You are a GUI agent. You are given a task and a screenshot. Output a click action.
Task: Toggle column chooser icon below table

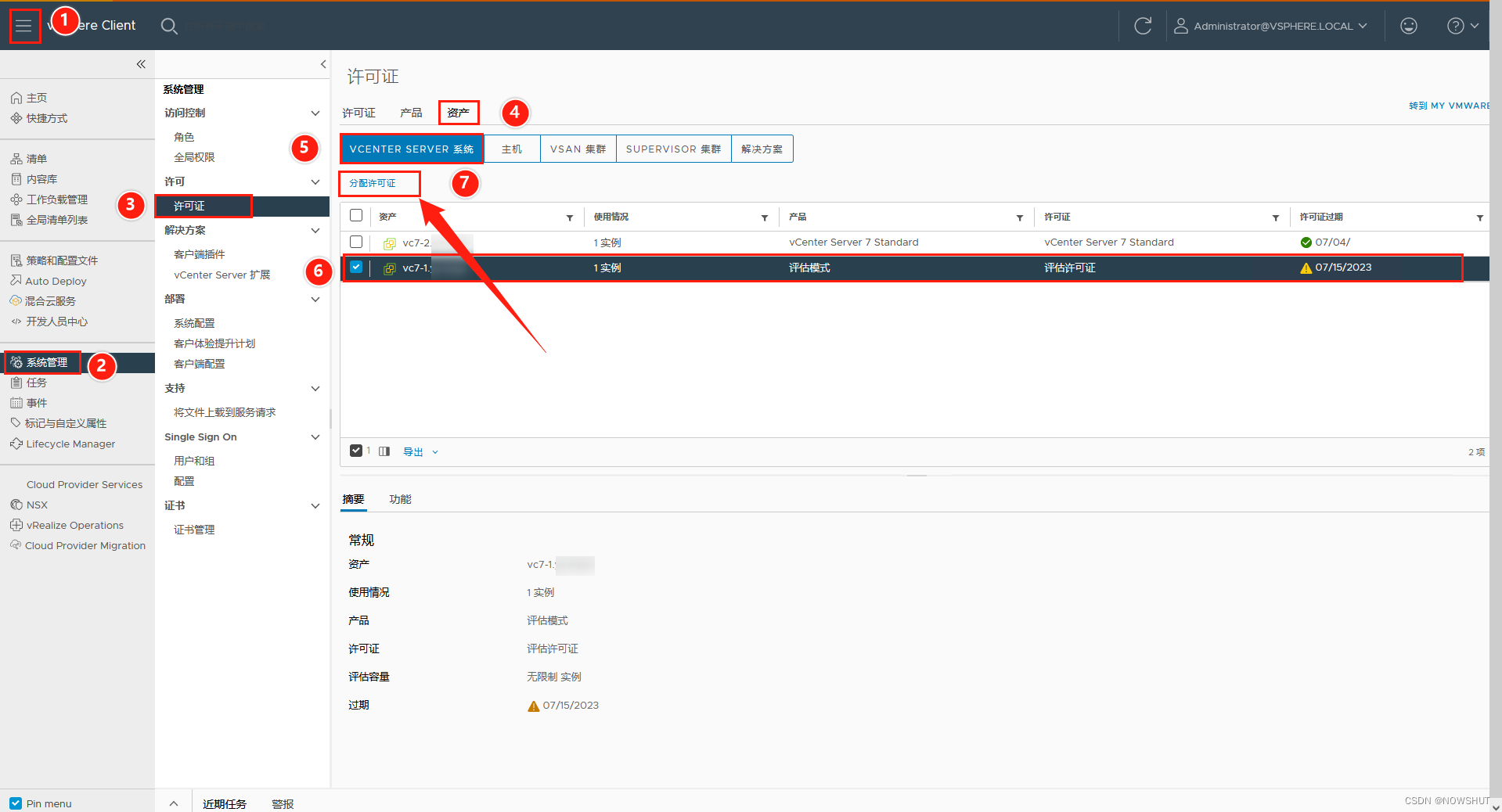click(x=384, y=451)
